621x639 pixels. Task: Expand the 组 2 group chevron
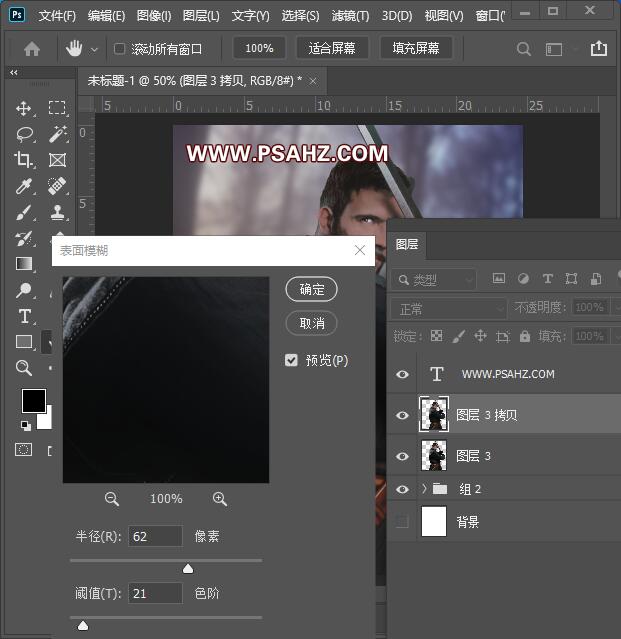click(424, 488)
